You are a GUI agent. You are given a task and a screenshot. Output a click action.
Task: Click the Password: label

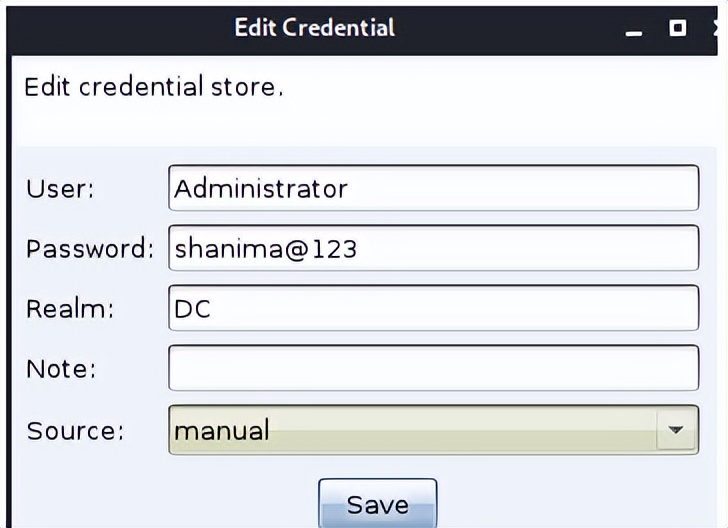pyautogui.click(x=90, y=249)
